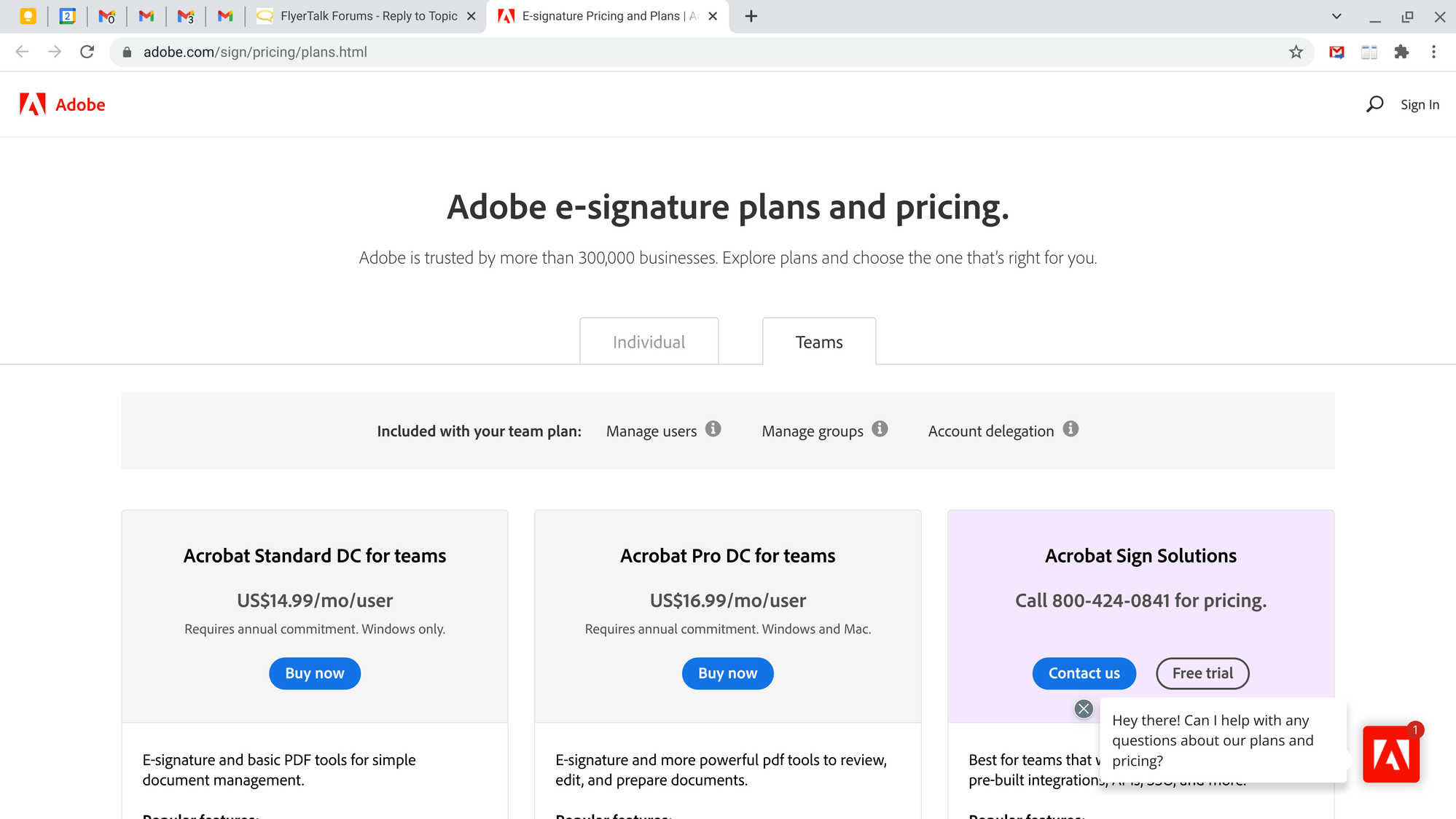1456x819 pixels.
Task: Start a Free trial of Acrobat Sign
Action: coord(1202,673)
